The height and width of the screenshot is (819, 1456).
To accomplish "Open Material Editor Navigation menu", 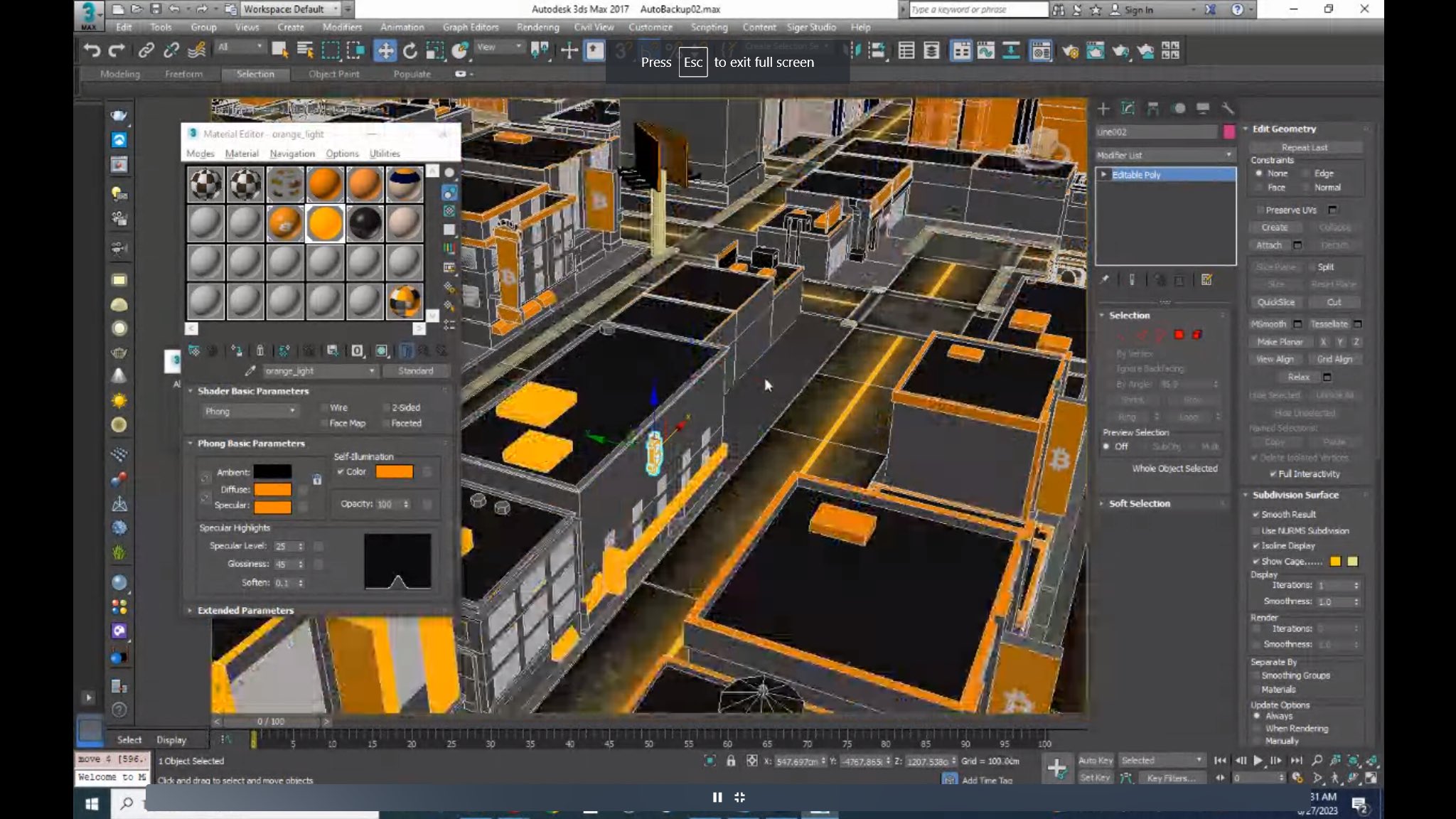I will point(292,154).
